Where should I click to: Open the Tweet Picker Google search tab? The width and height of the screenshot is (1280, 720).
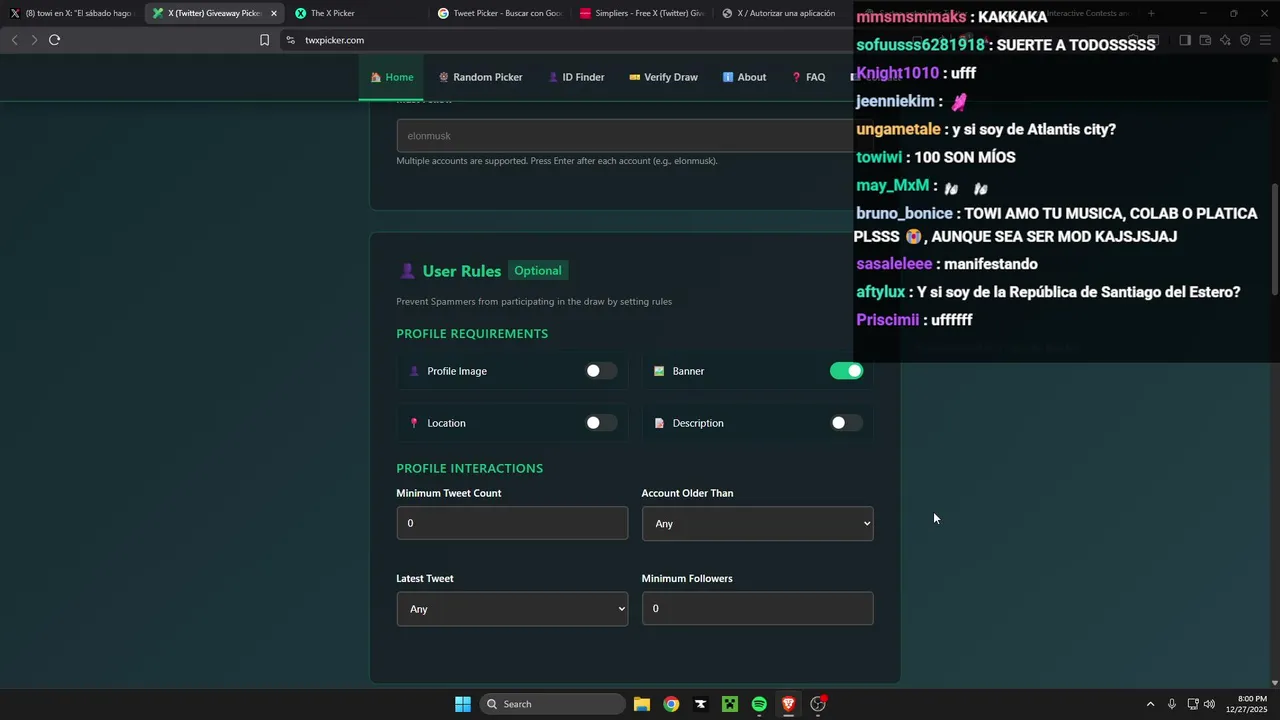click(499, 13)
